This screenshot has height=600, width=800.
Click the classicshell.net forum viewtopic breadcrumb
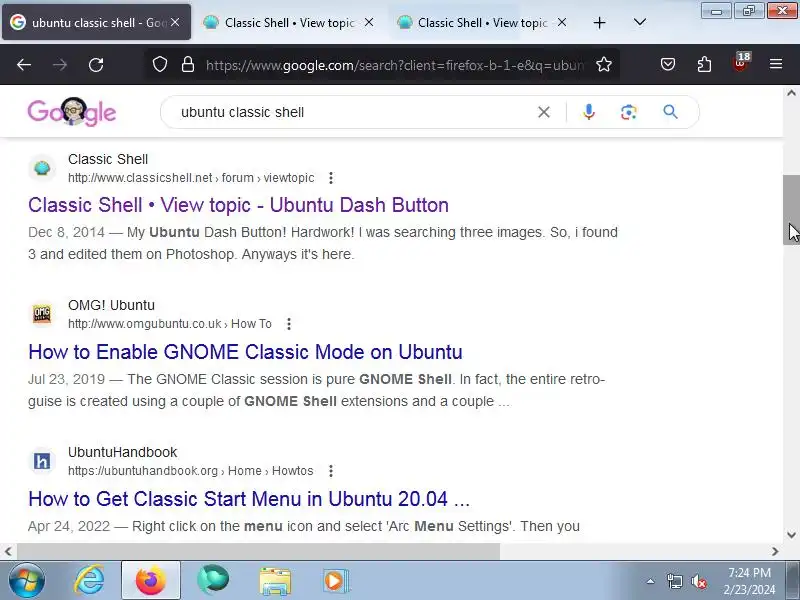tap(191, 178)
